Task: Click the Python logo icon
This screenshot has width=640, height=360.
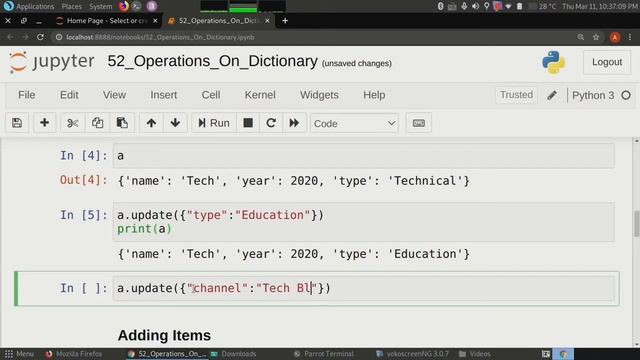Action: tap(553, 62)
